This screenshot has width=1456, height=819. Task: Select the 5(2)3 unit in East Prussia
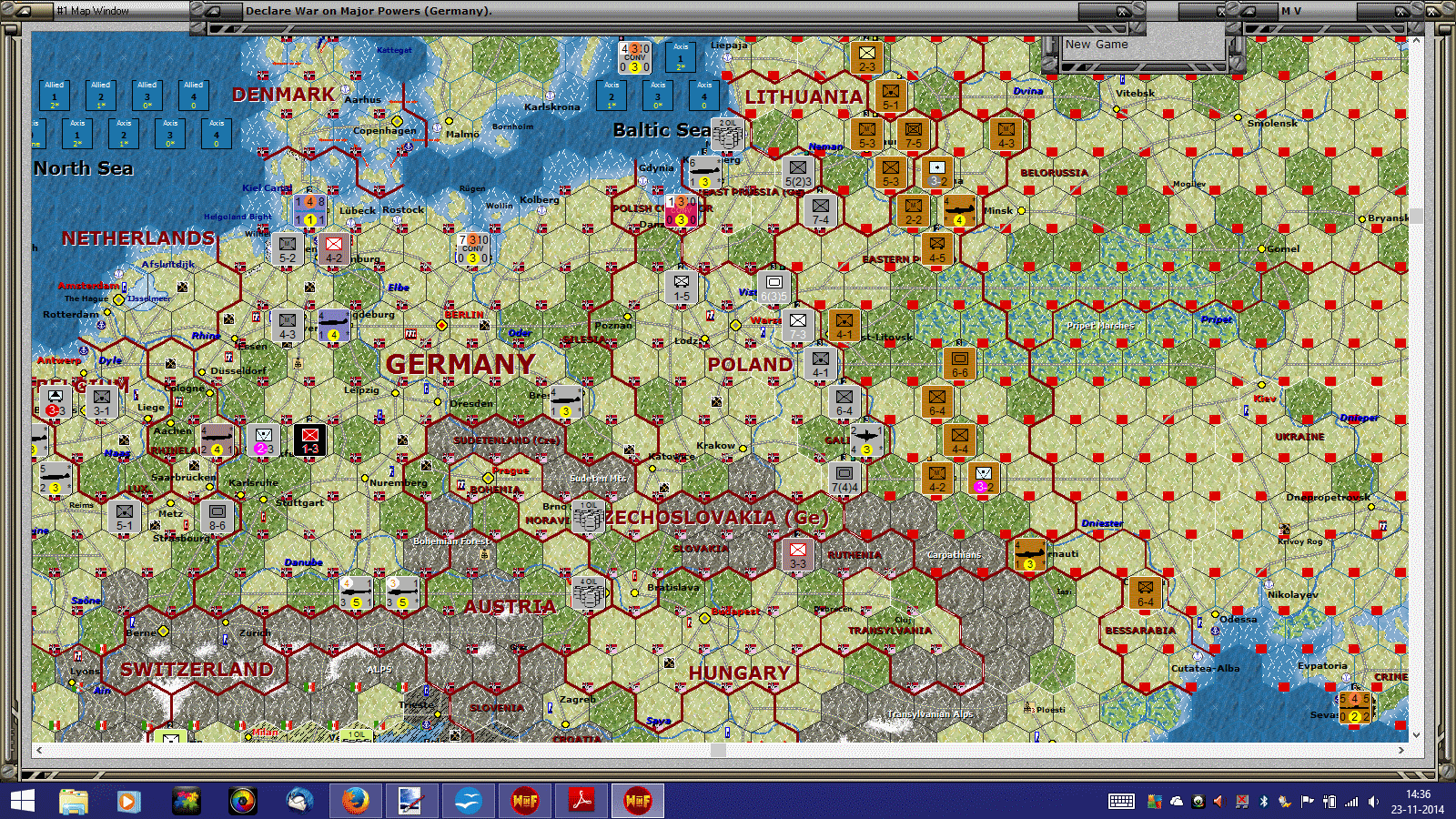798,172
